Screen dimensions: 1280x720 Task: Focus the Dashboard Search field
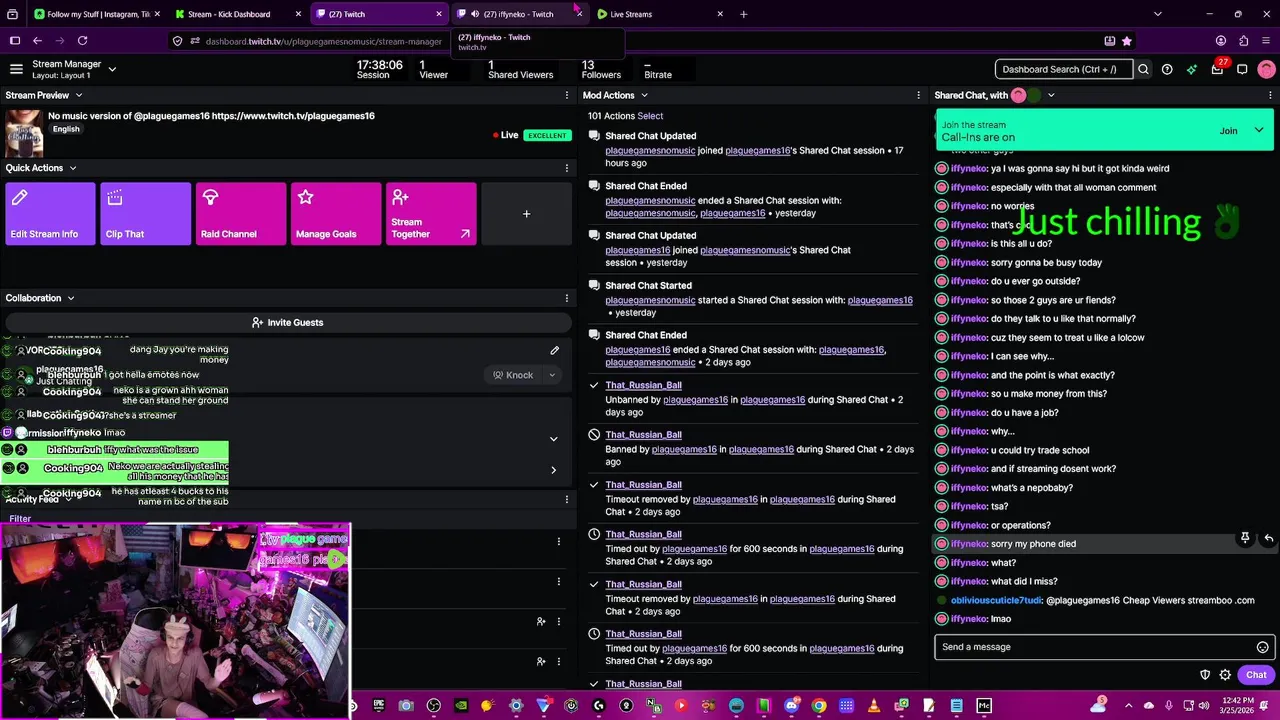coord(1064,69)
